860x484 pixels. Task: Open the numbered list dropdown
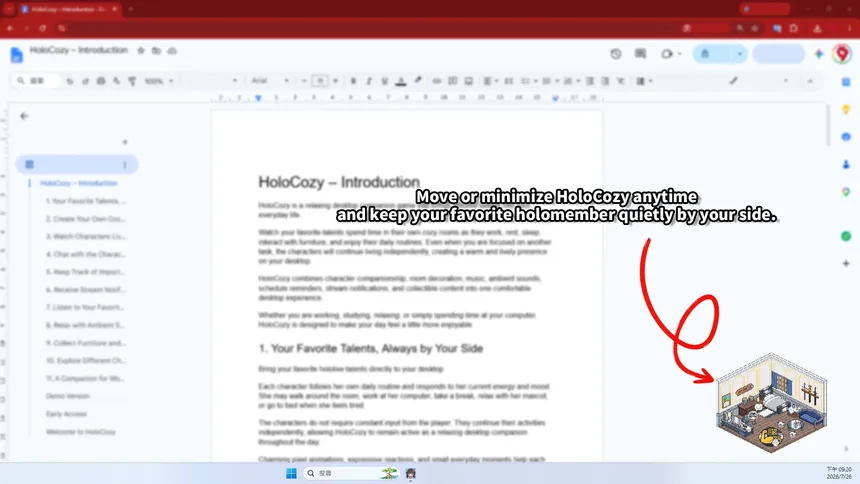point(572,81)
